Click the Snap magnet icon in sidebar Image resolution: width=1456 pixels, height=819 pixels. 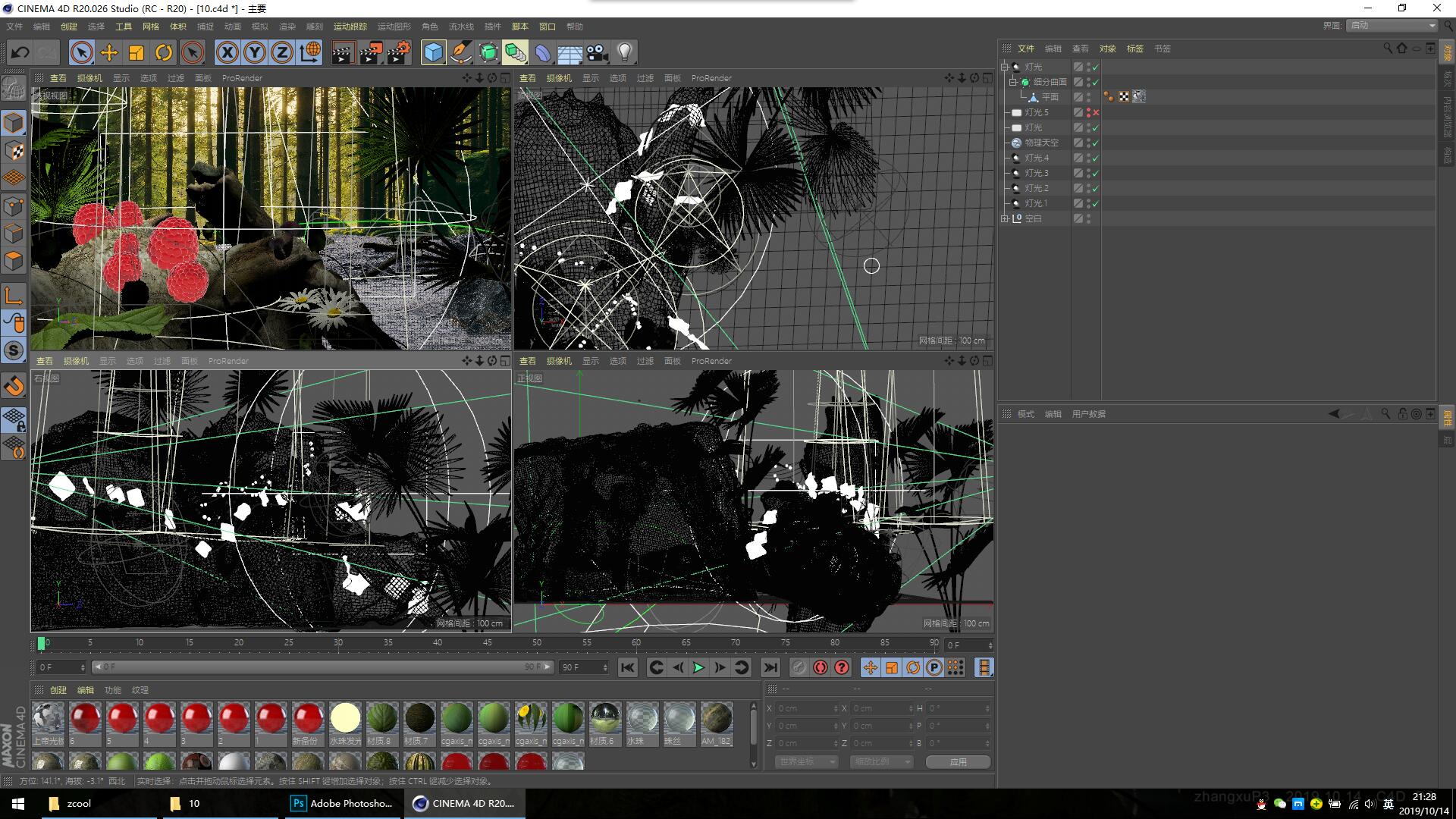14,386
